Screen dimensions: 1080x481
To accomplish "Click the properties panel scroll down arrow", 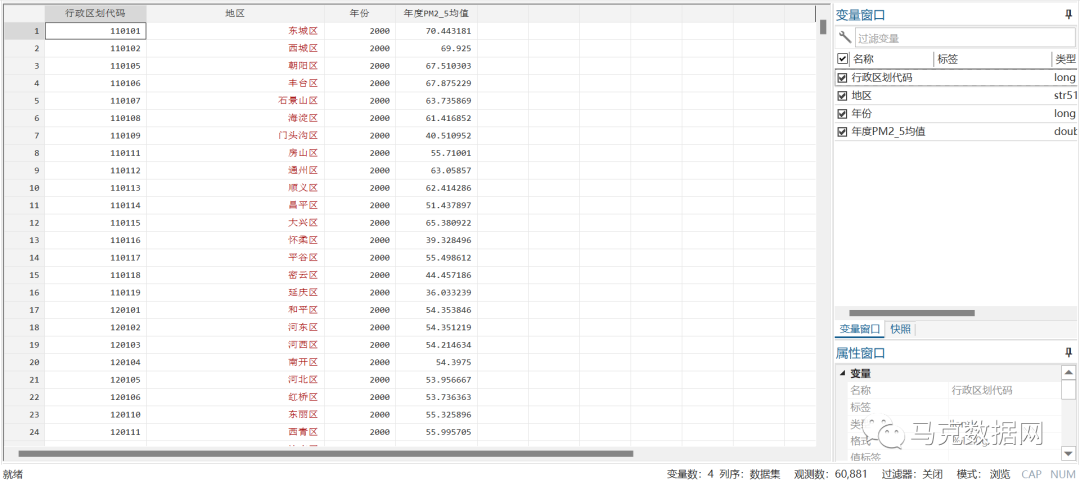I will (1068, 453).
